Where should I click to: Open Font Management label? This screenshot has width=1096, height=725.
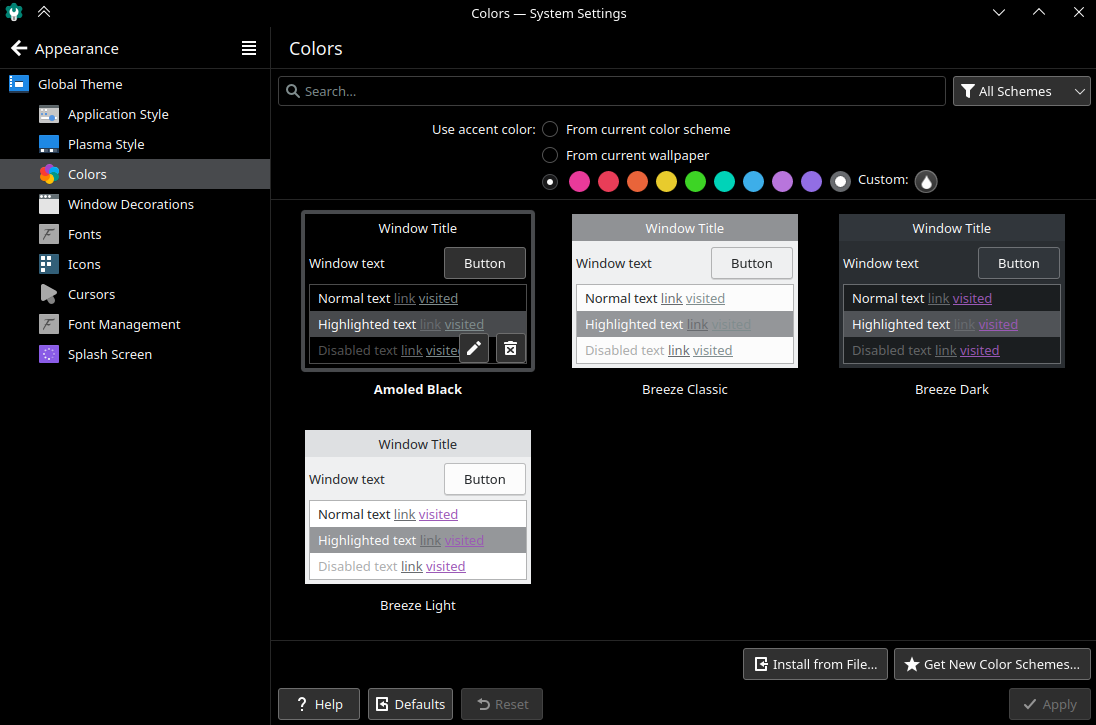[x=124, y=324]
